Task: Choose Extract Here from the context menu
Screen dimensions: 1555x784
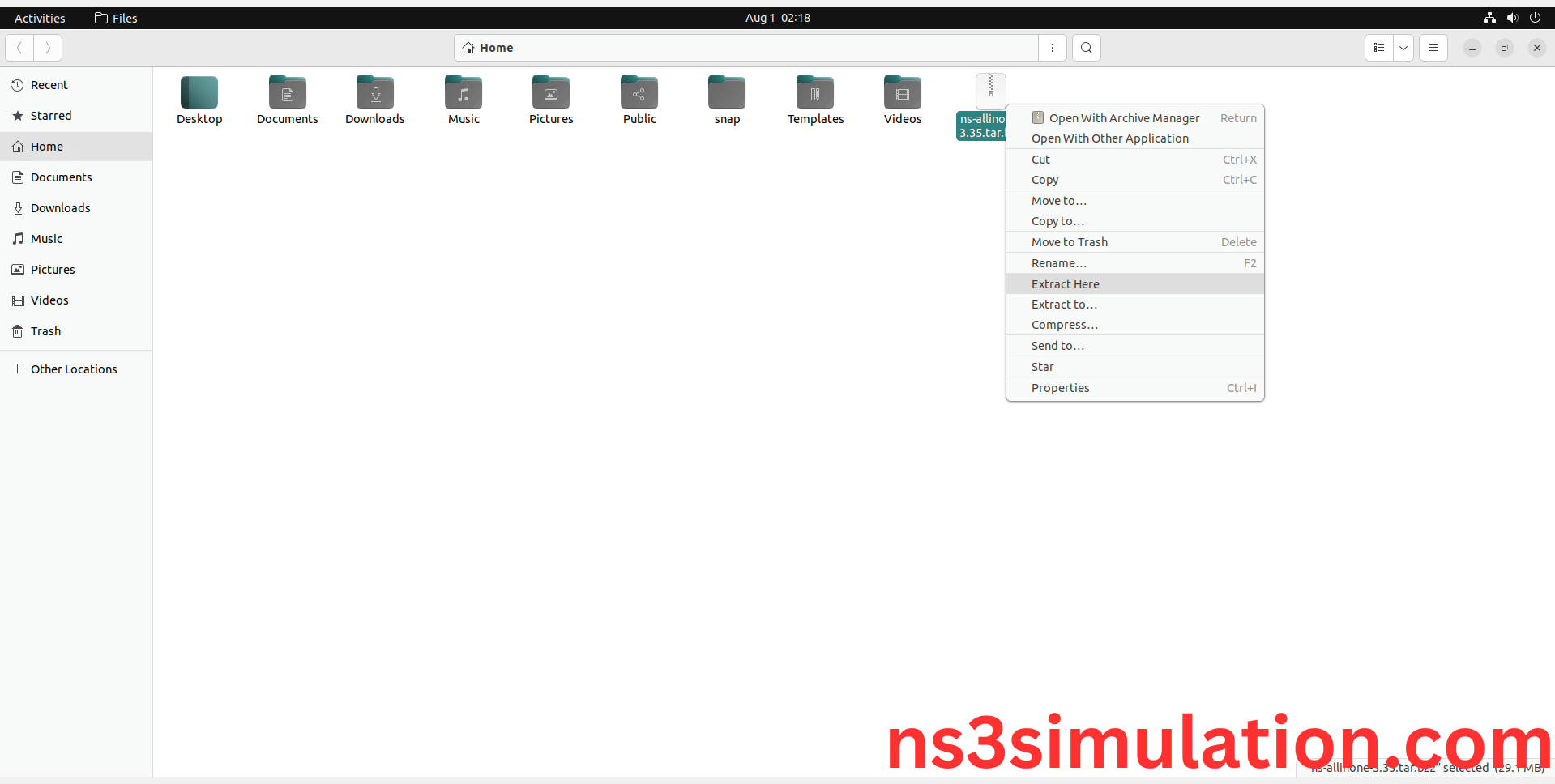Action: click(1065, 283)
